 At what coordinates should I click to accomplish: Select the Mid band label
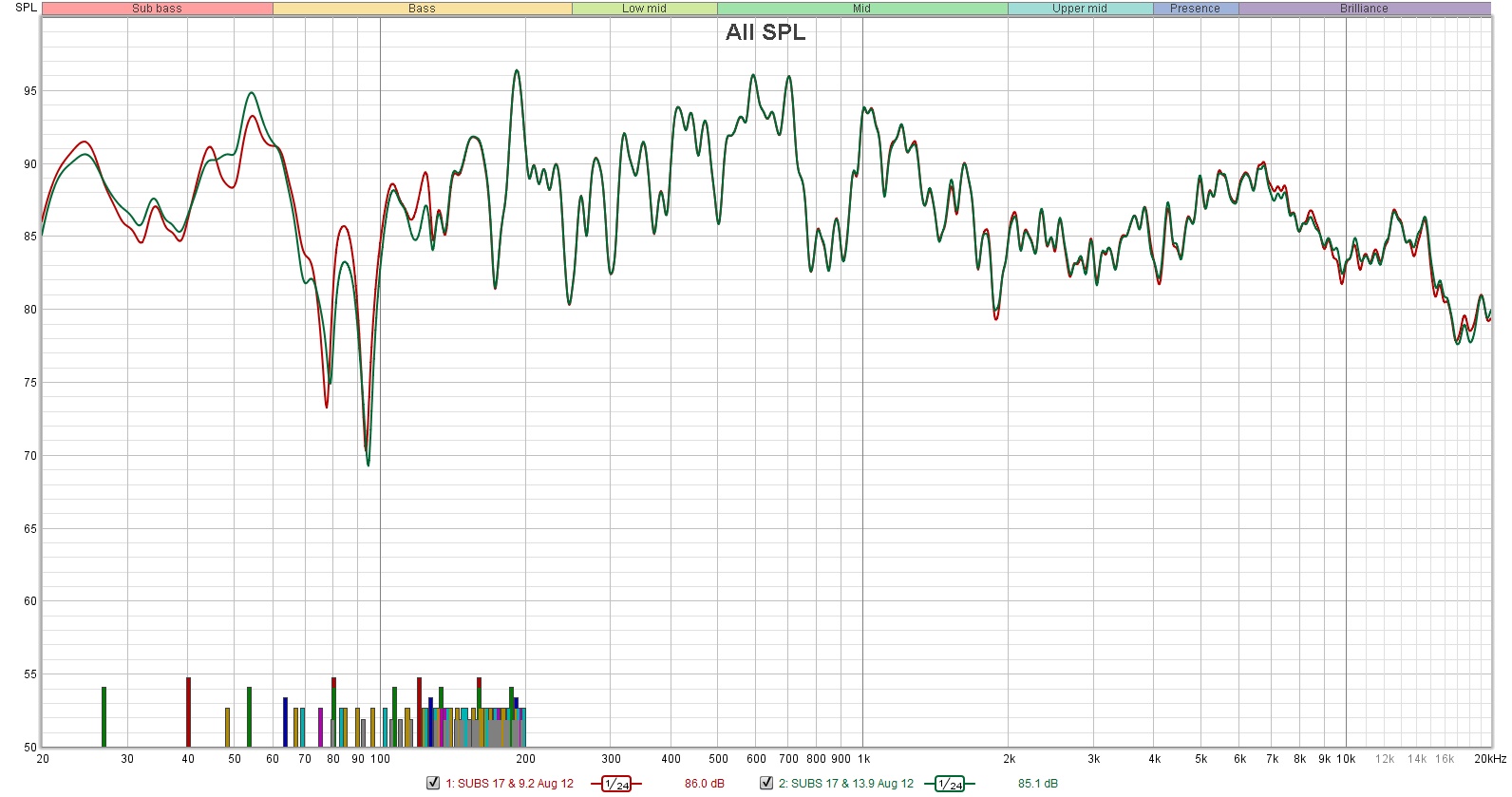tap(861, 9)
